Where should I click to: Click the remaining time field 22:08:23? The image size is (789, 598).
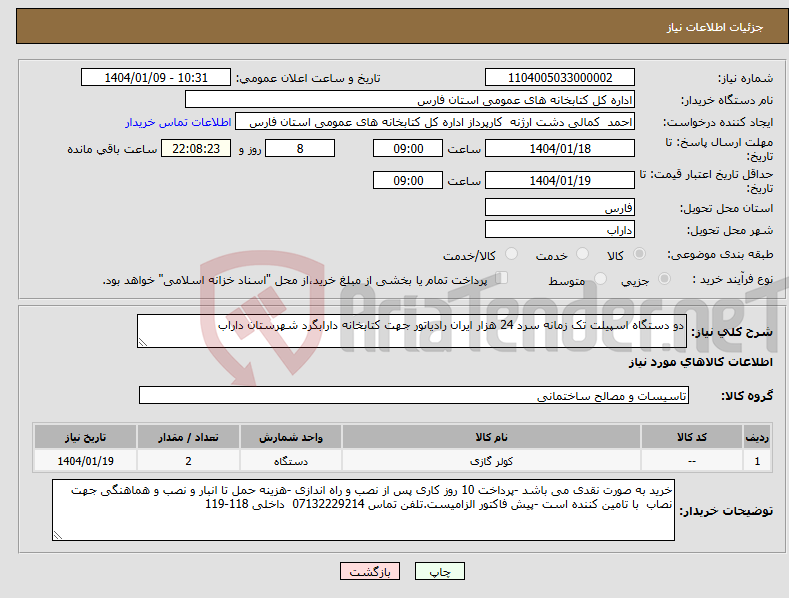pyautogui.click(x=196, y=148)
